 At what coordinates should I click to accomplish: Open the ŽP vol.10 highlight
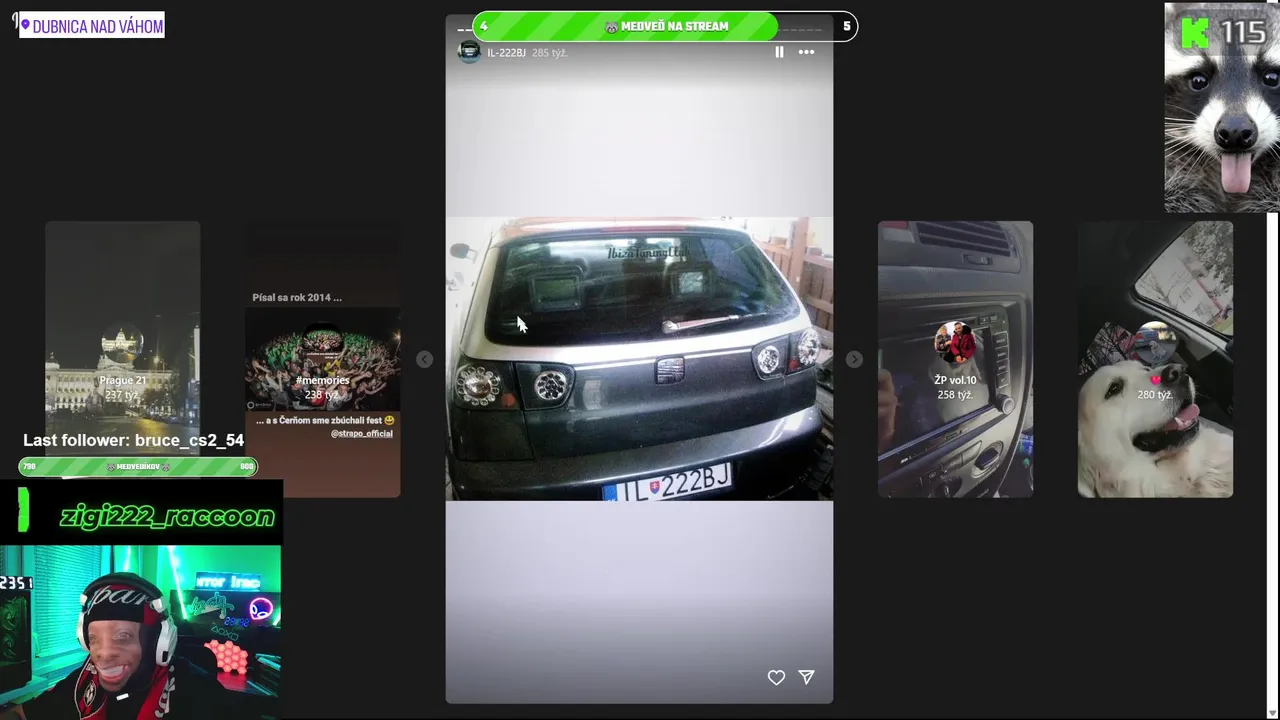(956, 359)
